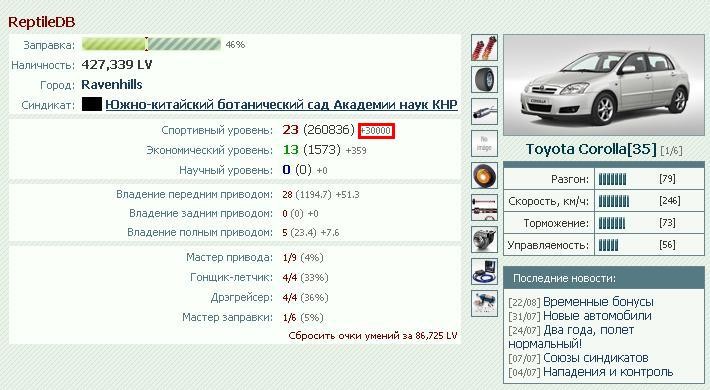The image size is (710, 390).
Task: Open the brake disc upgrade icon
Action: (484, 176)
